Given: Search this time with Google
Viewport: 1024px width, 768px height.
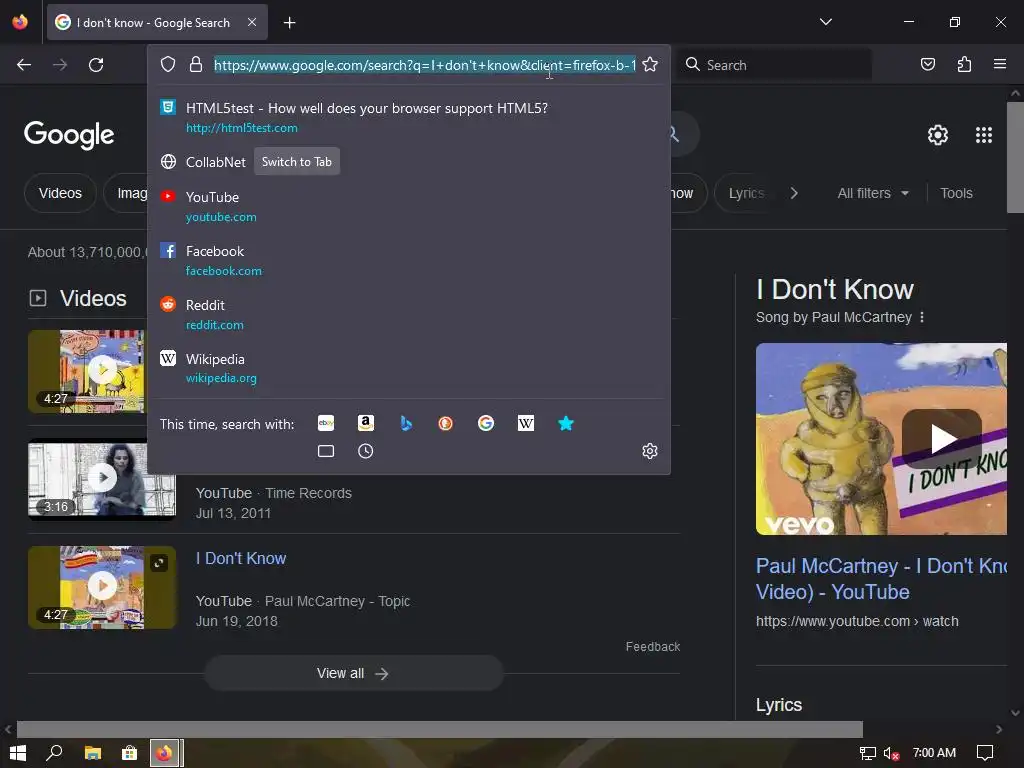Looking at the screenshot, I should 485,423.
